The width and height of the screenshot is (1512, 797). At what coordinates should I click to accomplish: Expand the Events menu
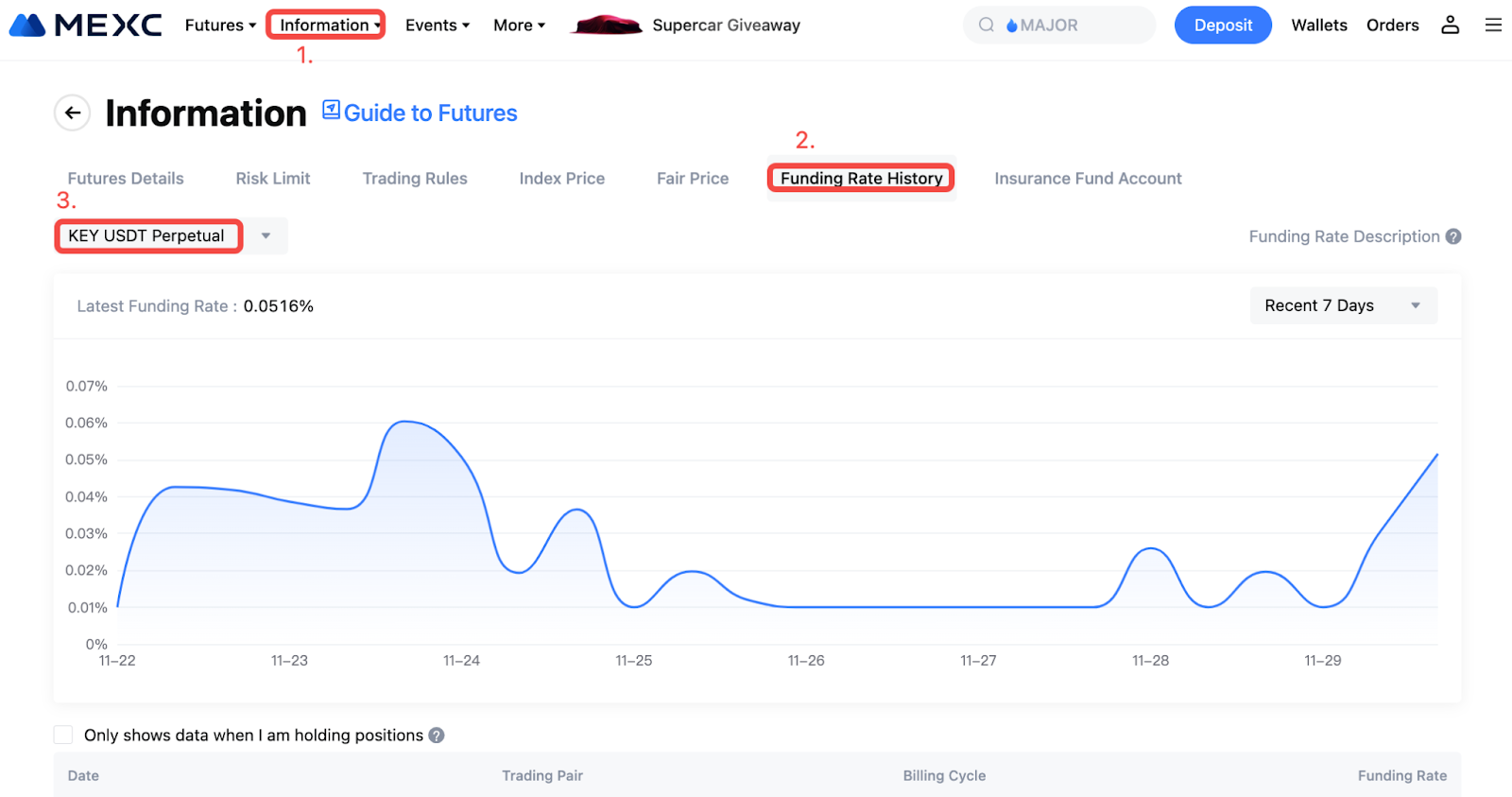point(438,26)
